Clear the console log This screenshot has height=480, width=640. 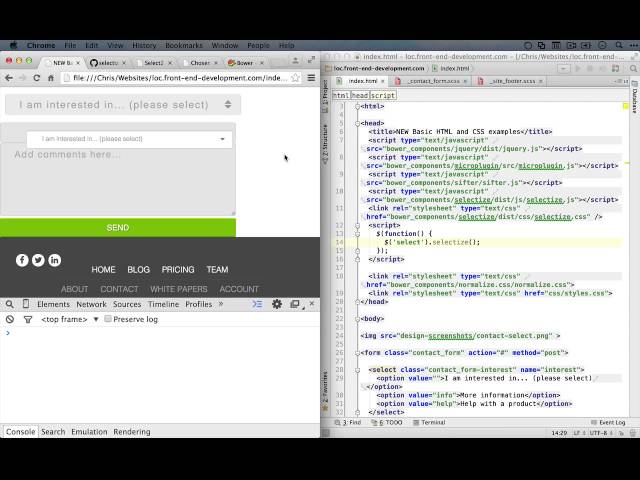[x=10, y=320]
